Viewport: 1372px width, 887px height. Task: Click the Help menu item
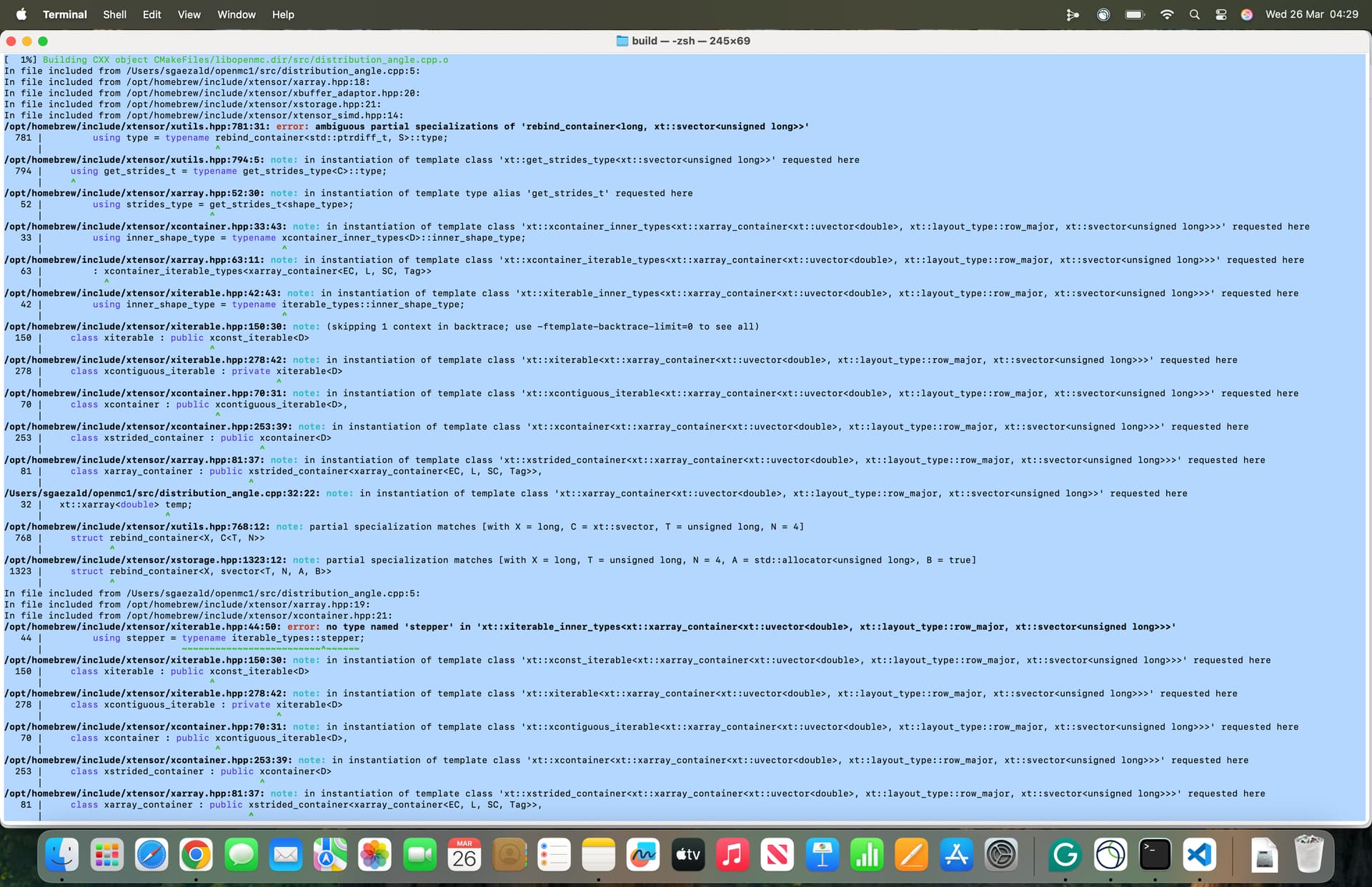pos(283,14)
